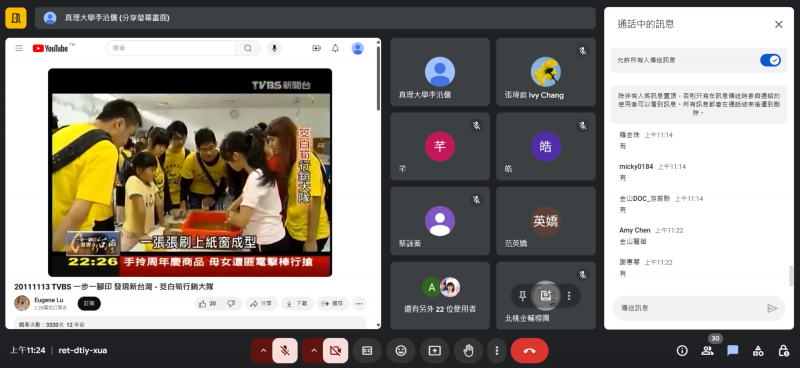Select the 蔡詠素 participant tile
This screenshot has height=368, width=800.
point(440,221)
